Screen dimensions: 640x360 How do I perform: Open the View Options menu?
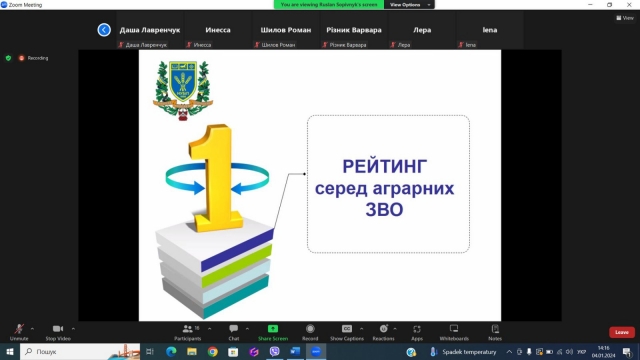tap(409, 4)
